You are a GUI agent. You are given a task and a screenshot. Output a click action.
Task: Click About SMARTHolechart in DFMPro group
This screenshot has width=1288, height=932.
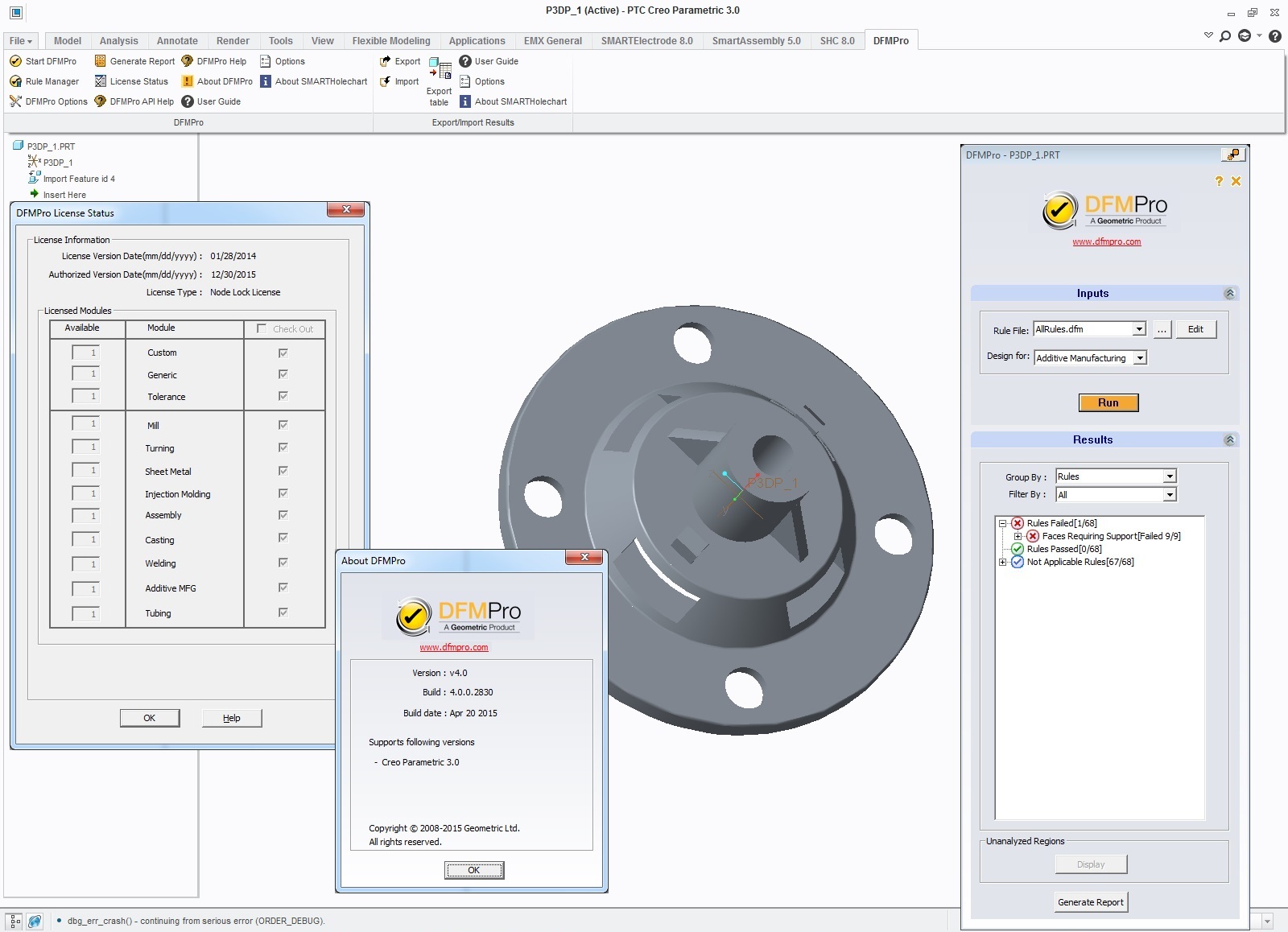pyautogui.click(x=314, y=81)
